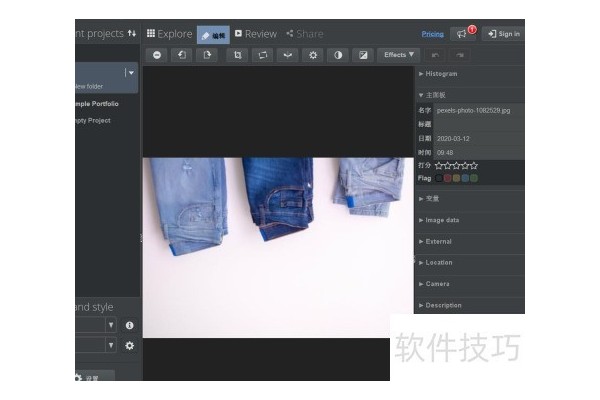Click the gear icon in style panel
This screenshot has height=400, width=600.
(129, 346)
